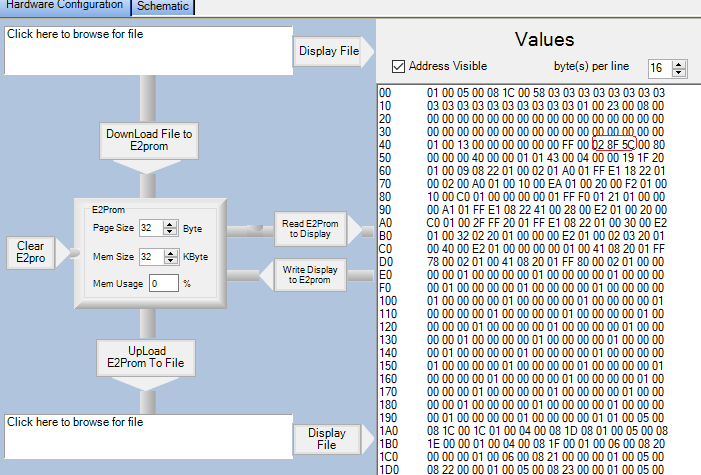701x475 pixels.
Task: Click address 1D0 row label
Action: (388, 470)
